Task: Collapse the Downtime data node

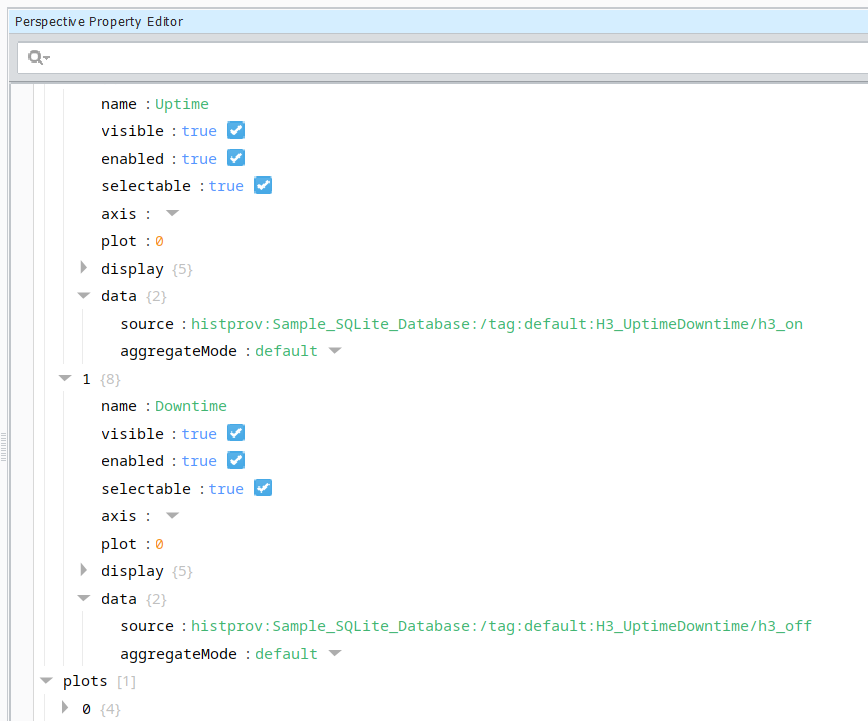Action: point(84,598)
